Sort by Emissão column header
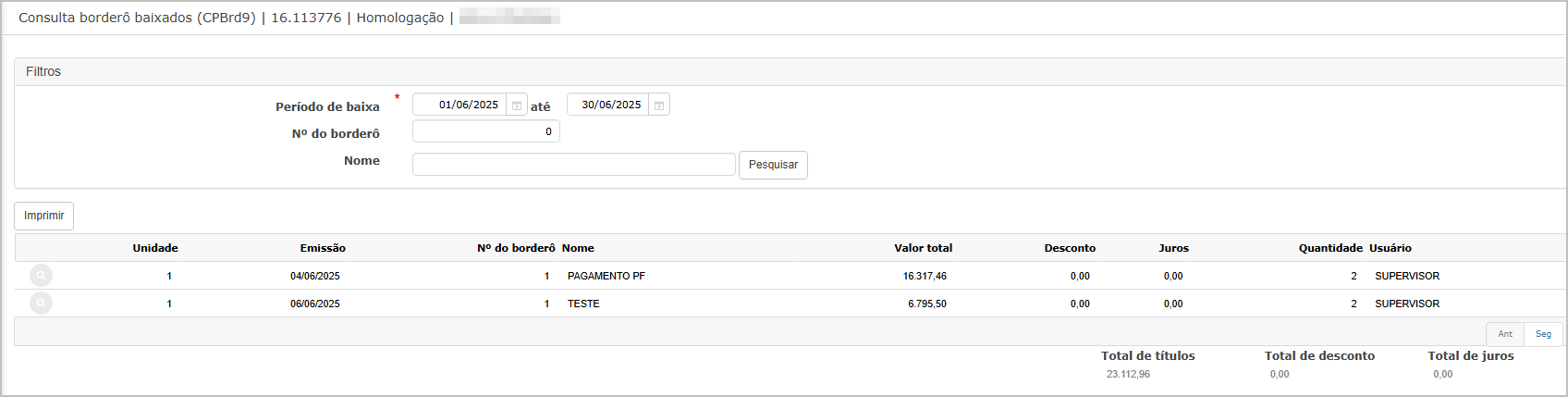Viewport: 1568px width, 397px height. coord(323,248)
